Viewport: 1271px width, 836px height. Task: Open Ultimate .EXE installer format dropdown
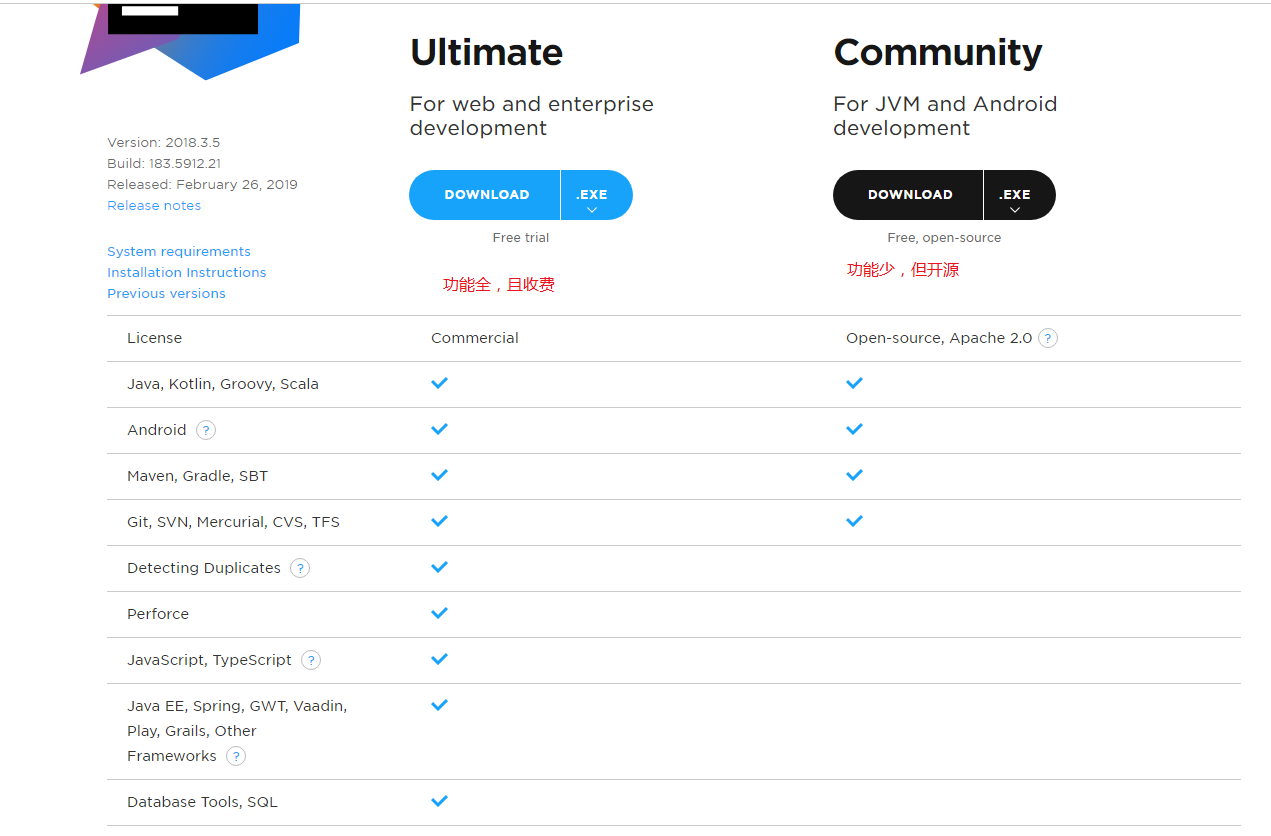pos(596,195)
